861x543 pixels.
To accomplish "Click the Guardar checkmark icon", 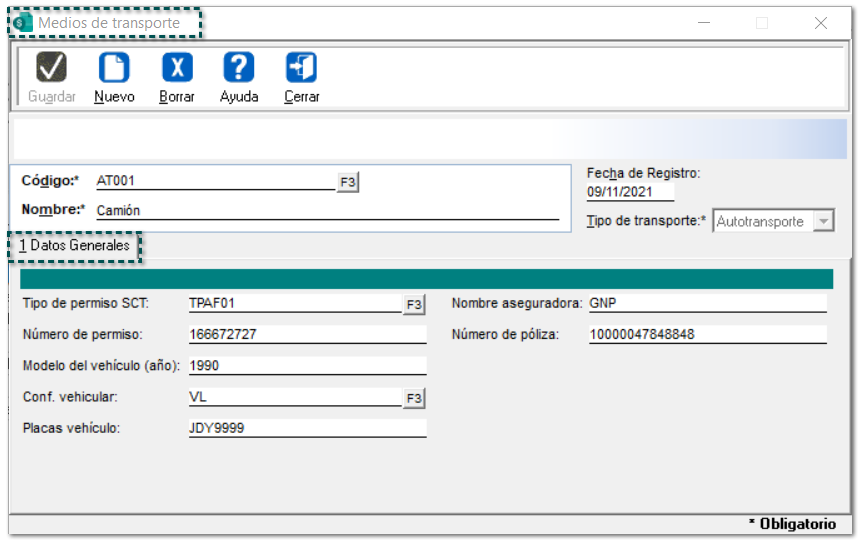I will (x=51, y=68).
